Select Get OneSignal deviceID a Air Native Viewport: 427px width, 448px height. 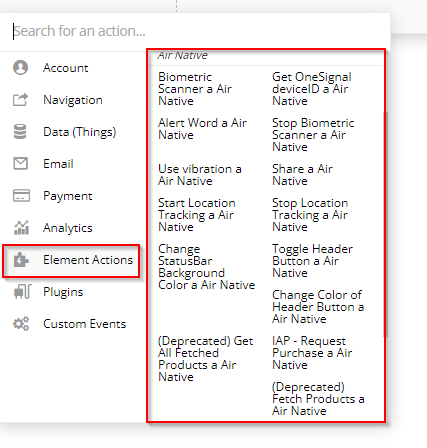312,89
